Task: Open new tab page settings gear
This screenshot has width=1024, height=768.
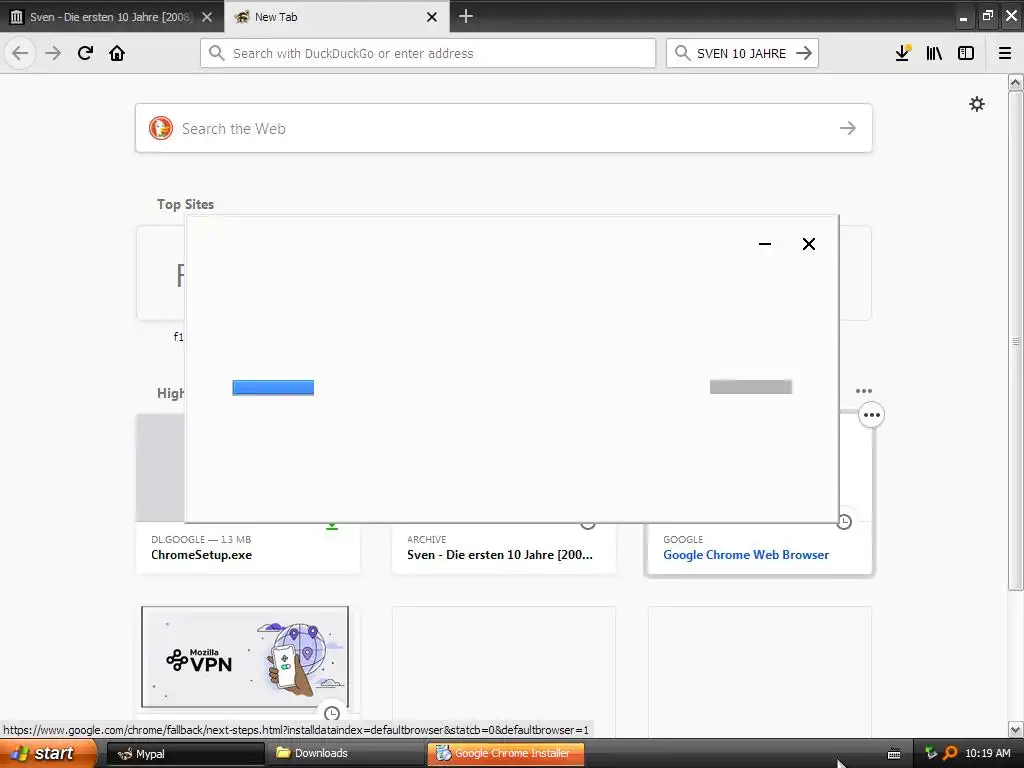Action: pos(977,104)
